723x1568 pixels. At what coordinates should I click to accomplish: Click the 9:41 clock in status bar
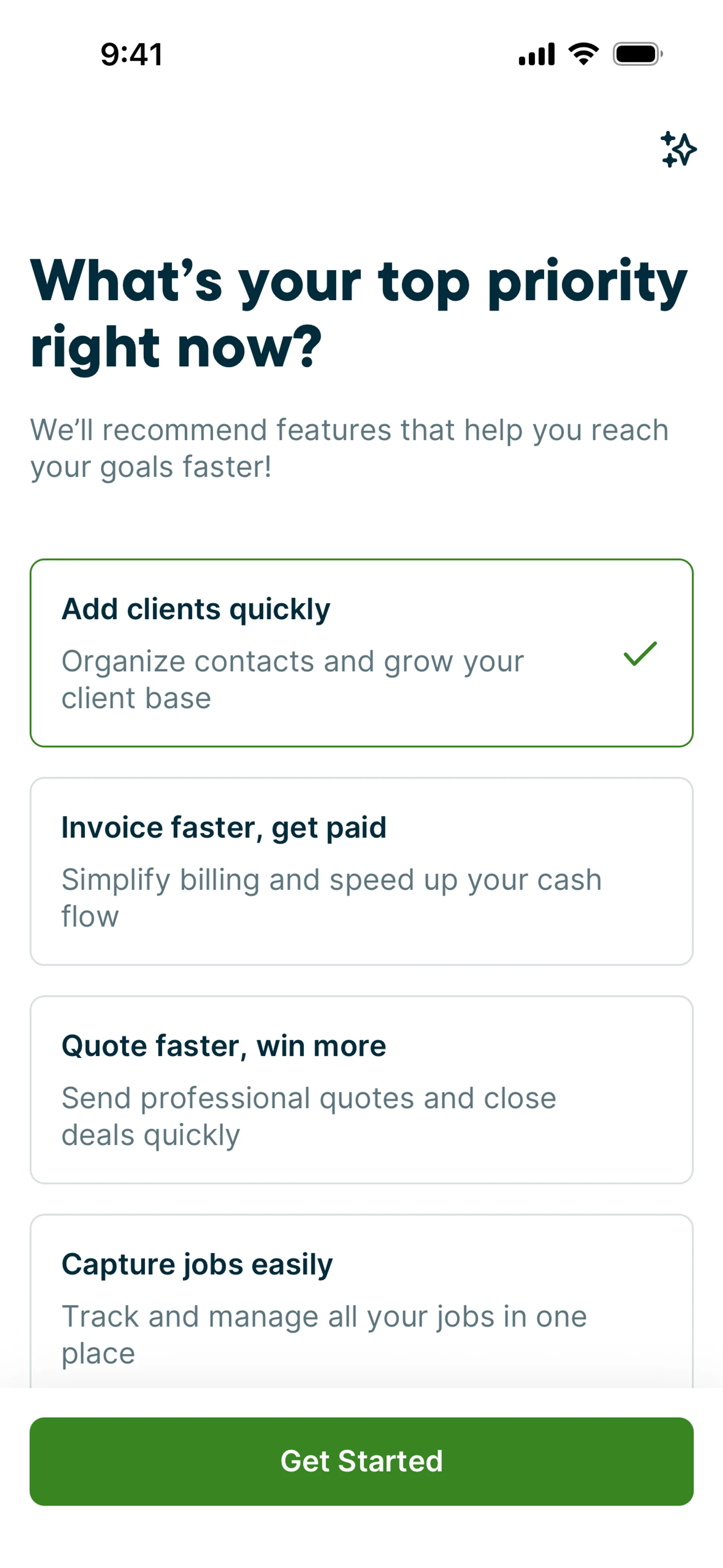click(x=131, y=54)
